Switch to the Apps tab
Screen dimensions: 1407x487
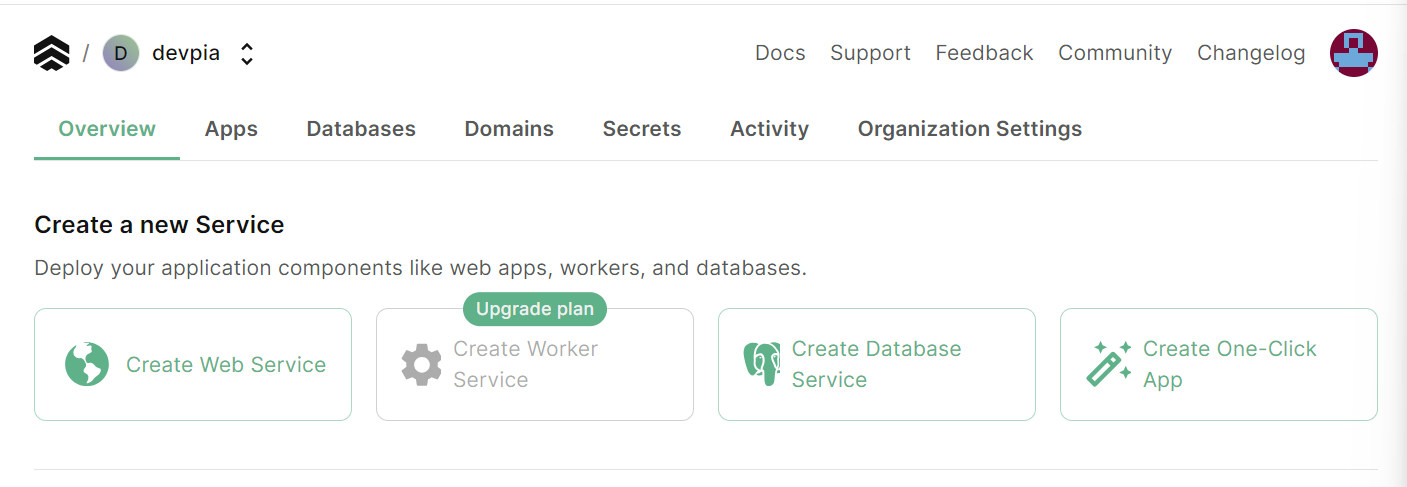[231, 129]
